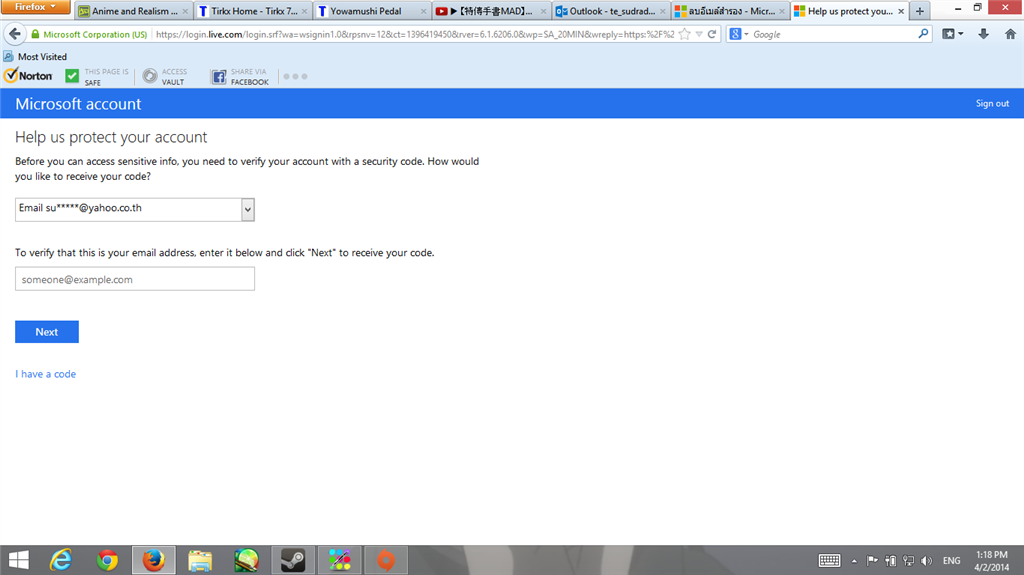Viewport: 1024px width, 575px height.
Task: Open the Most Visited bookmarks folder
Action: coord(35,57)
